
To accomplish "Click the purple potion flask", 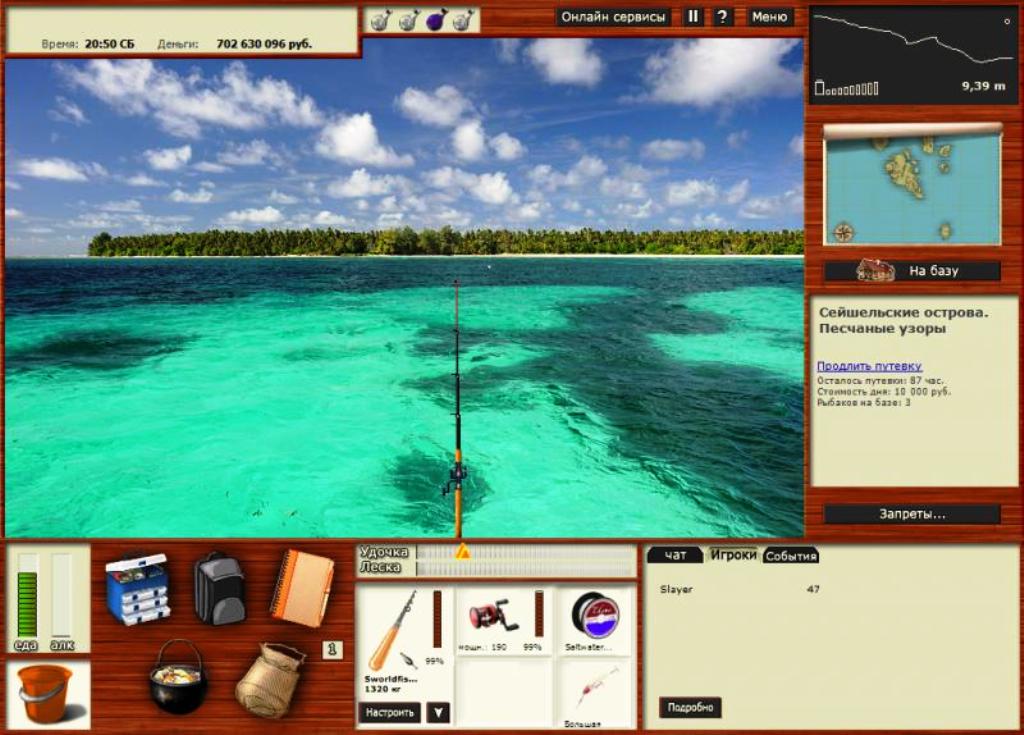I will pos(436,20).
